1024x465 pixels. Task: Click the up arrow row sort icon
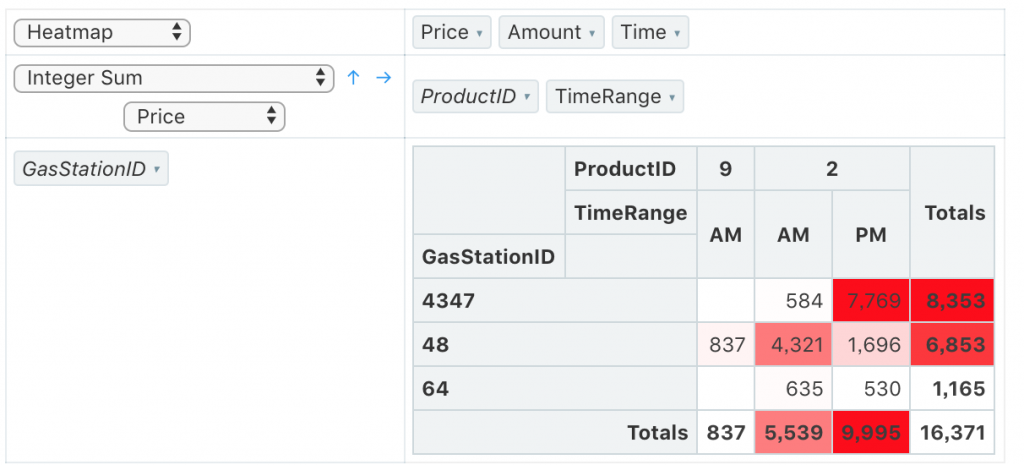tap(352, 78)
